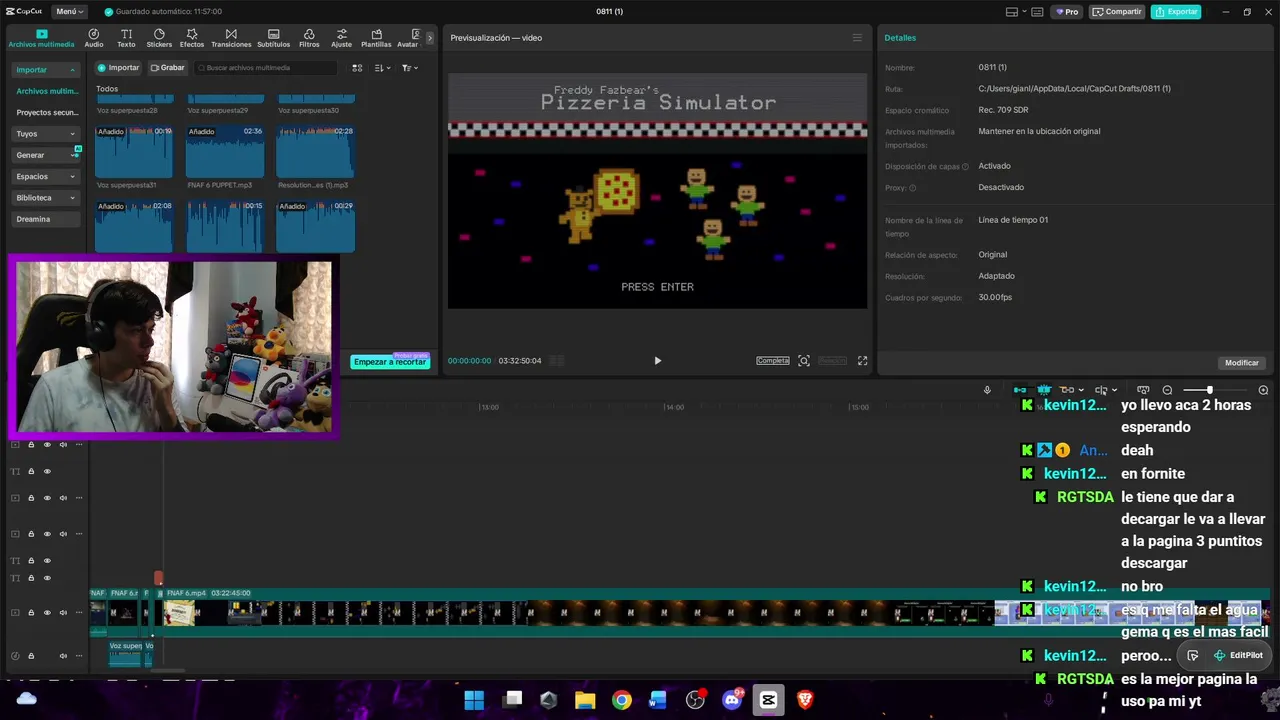Viewport: 1280px width, 720px height.
Task: Mute the main video track
Action: (x=63, y=613)
